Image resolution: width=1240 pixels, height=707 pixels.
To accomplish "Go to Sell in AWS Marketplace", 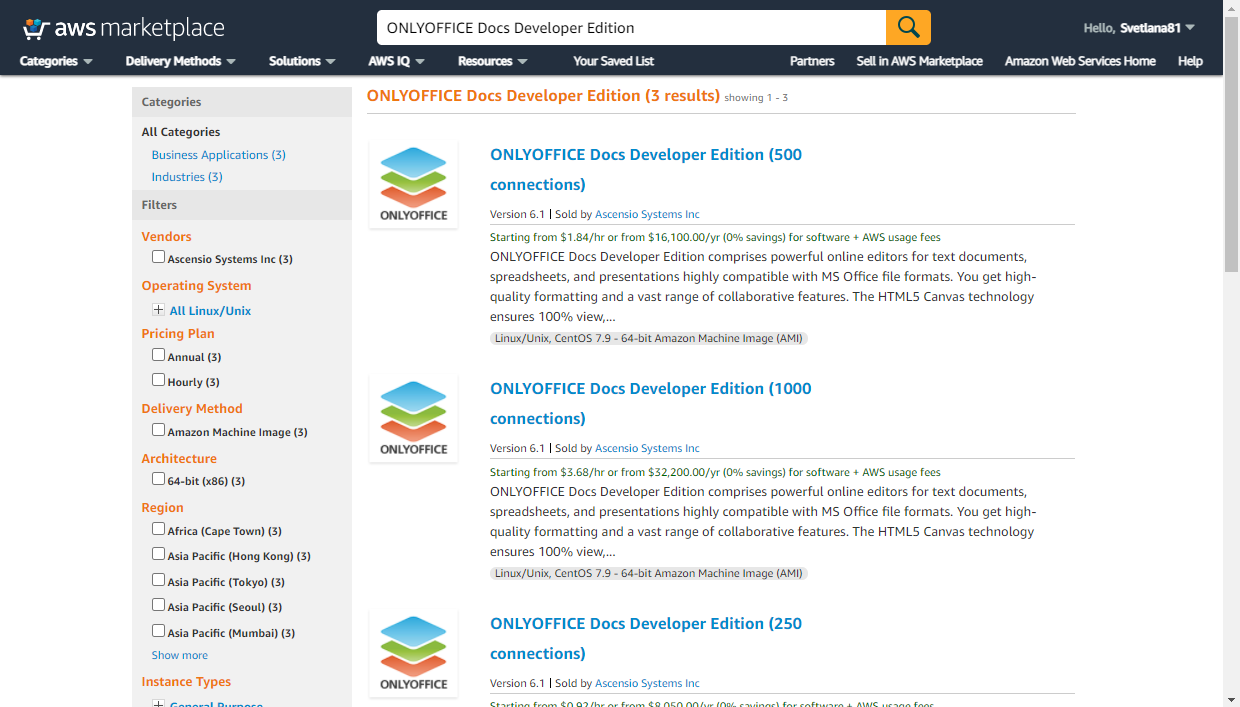I will [919, 61].
